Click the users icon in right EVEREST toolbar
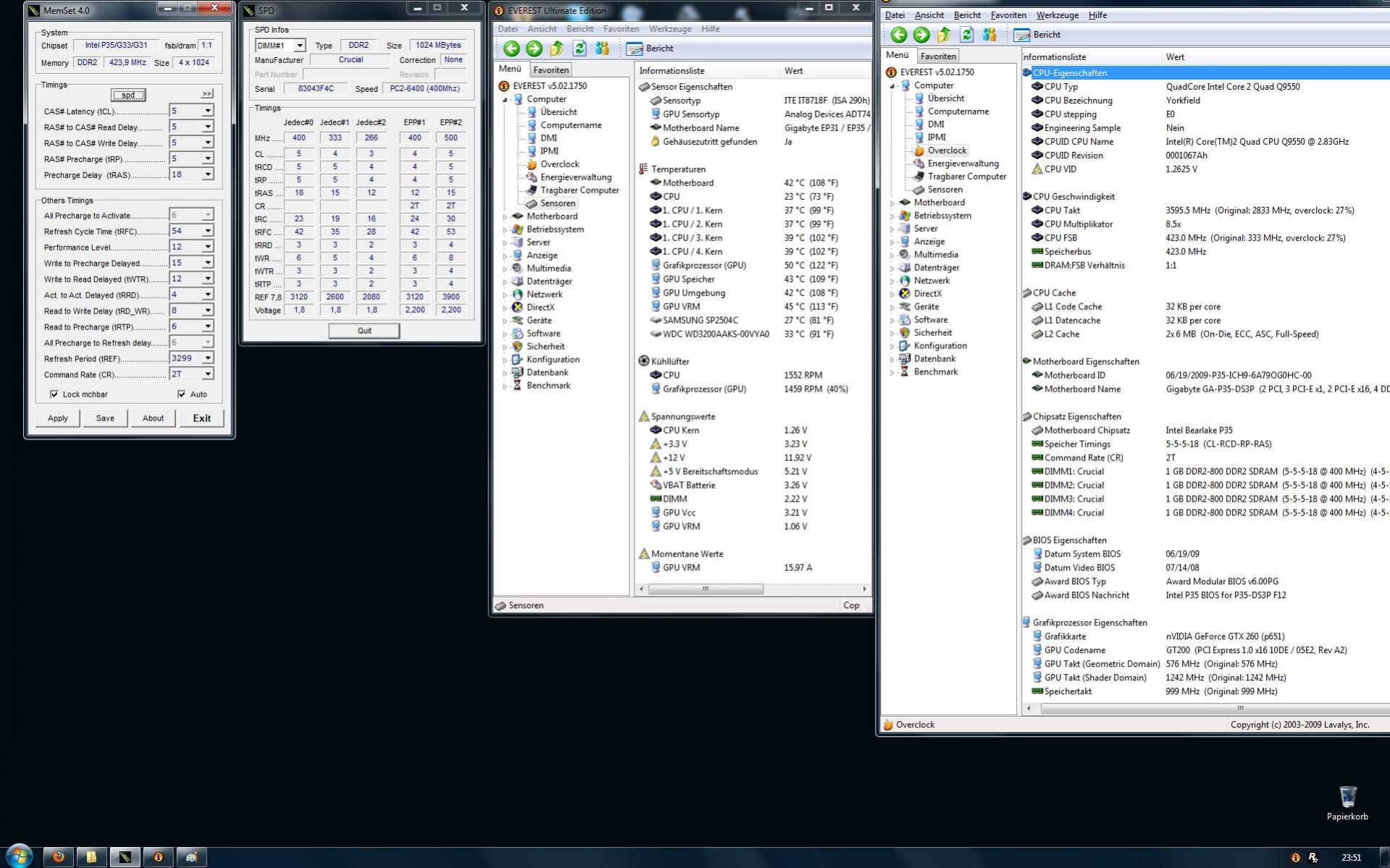Screen dimensions: 1390x868 click(989, 35)
